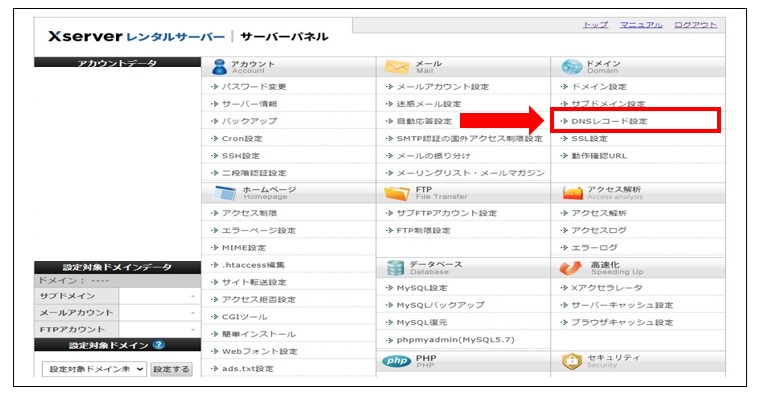This screenshot has height=394, width=758.
Task: Click the Speeding Up arrow icon
Action: pos(571,267)
